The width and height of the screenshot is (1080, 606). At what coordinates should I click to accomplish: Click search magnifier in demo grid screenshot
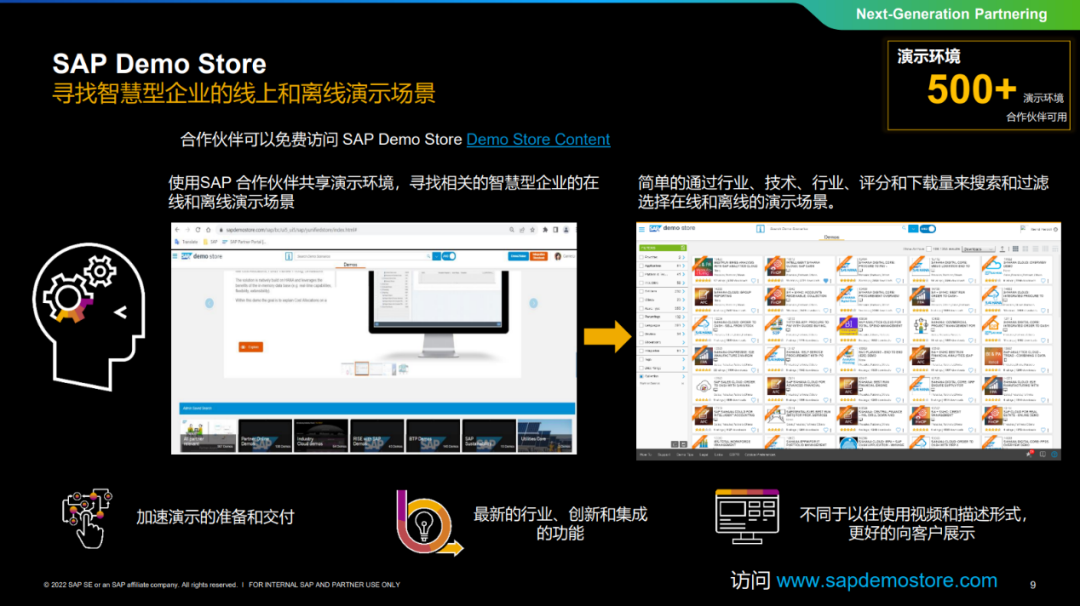(905, 227)
